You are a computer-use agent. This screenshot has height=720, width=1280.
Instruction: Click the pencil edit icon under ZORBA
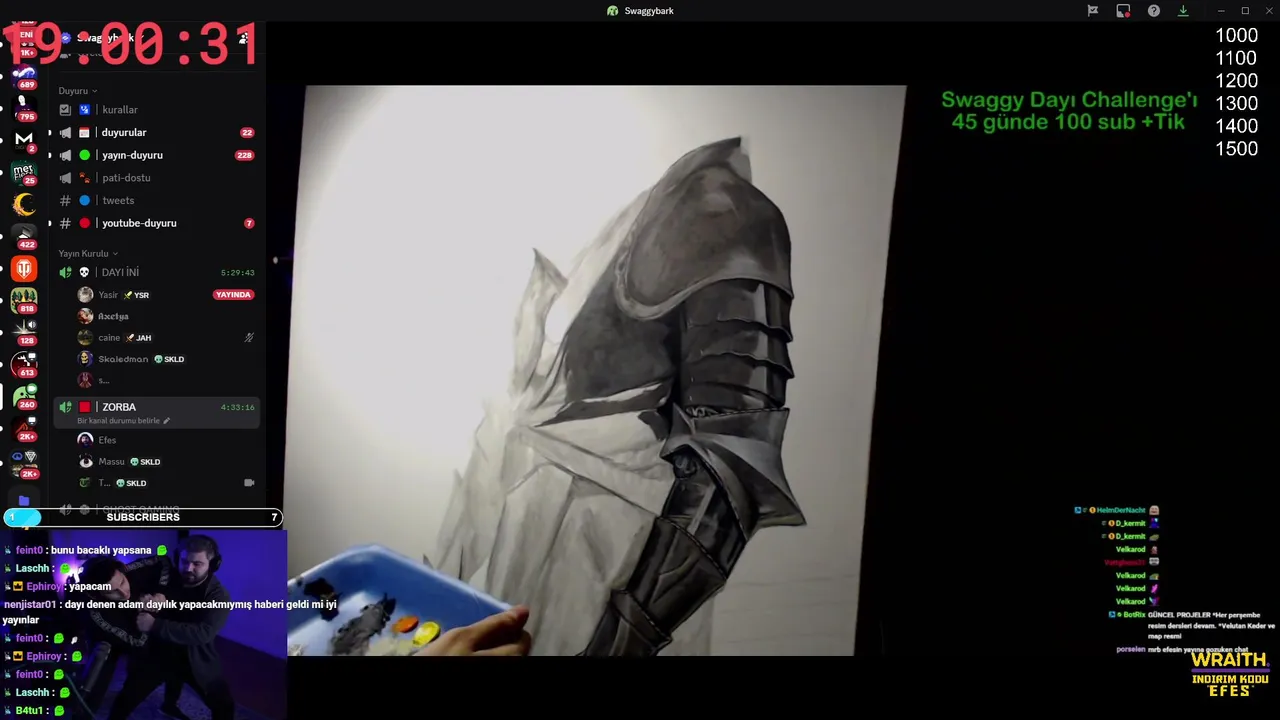pyautogui.click(x=167, y=421)
